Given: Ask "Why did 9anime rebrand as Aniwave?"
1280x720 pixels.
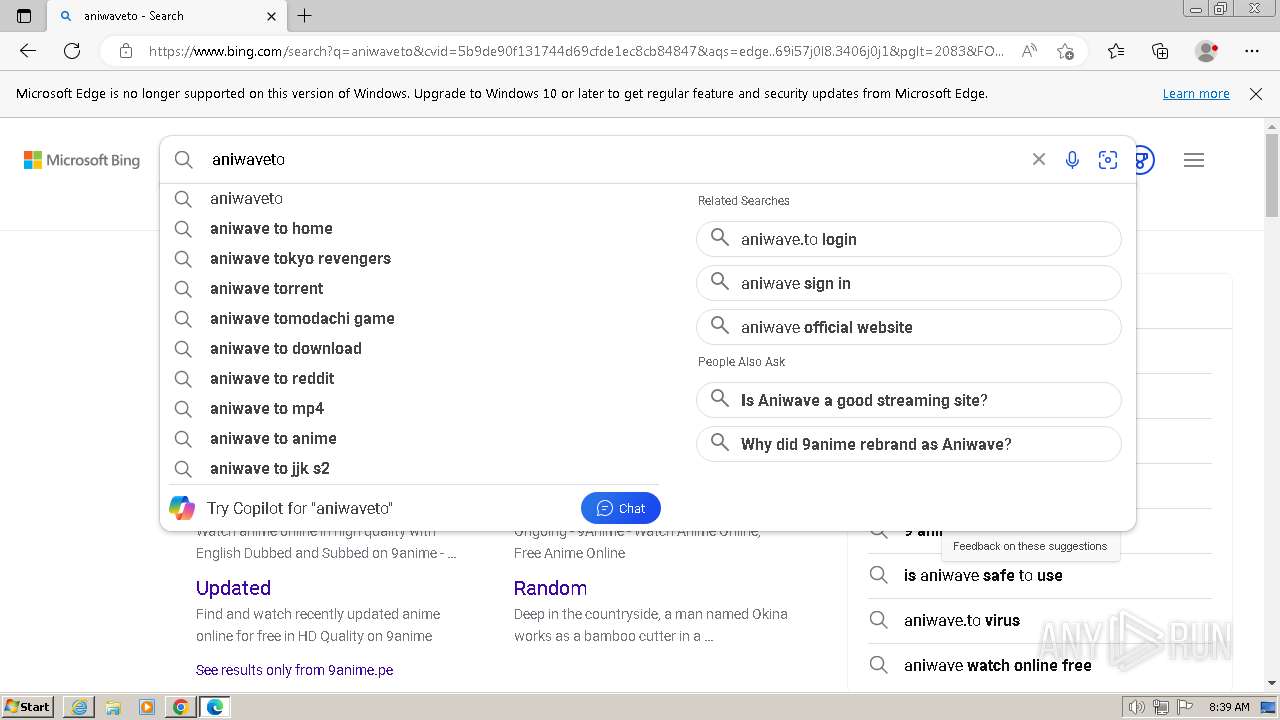Looking at the screenshot, I should tap(909, 444).
